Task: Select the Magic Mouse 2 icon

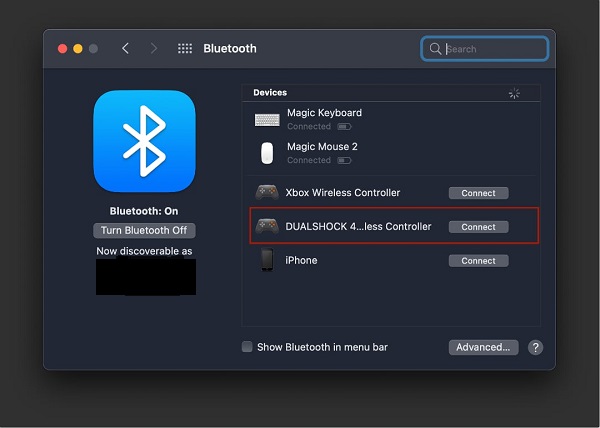Action: 267,153
